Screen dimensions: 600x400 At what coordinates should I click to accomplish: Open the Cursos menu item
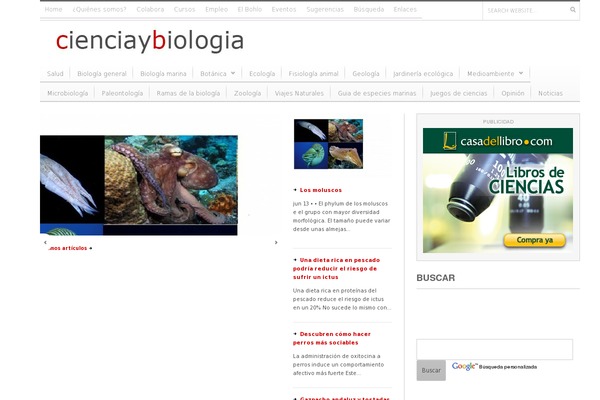pyautogui.click(x=184, y=9)
